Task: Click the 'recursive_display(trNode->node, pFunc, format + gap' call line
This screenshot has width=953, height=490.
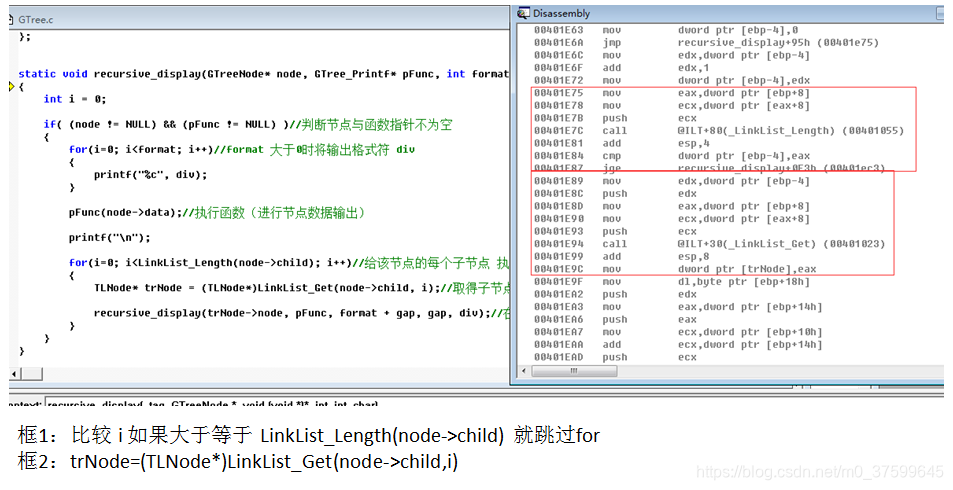Action: pos(301,313)
